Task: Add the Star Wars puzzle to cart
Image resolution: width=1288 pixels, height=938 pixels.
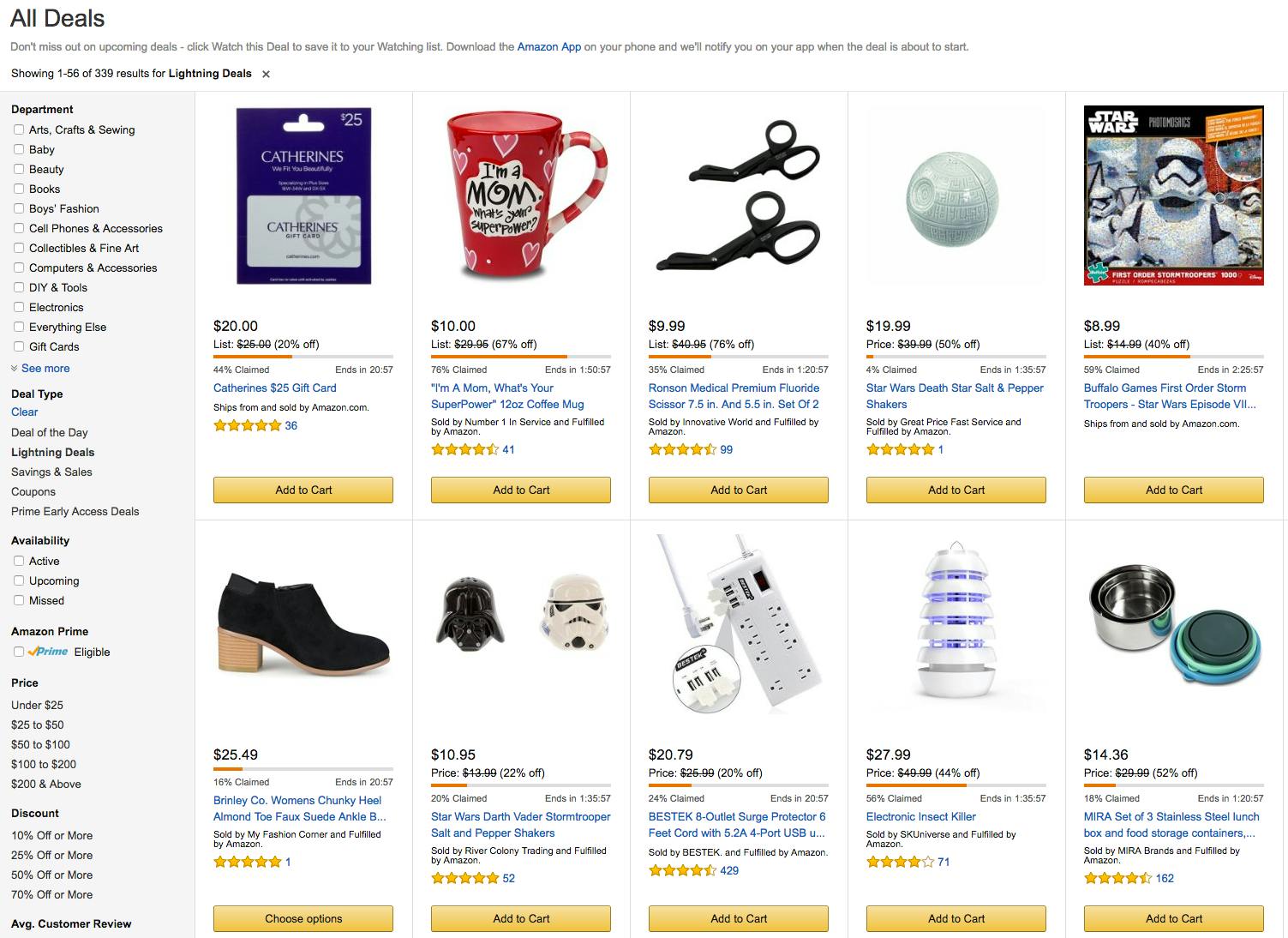Action: pos(1174,490)
